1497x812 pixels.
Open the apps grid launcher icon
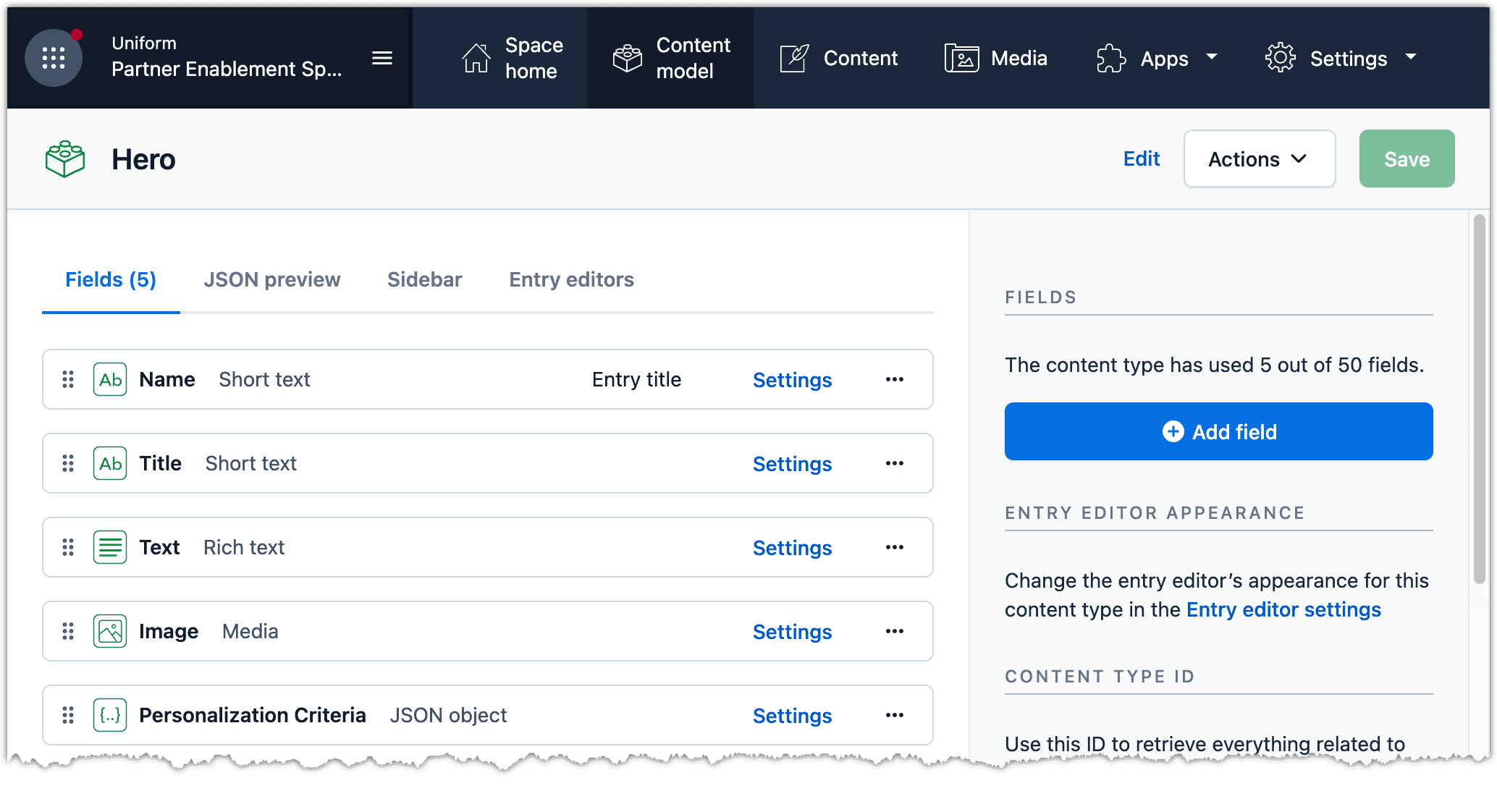tap(54, 58)
